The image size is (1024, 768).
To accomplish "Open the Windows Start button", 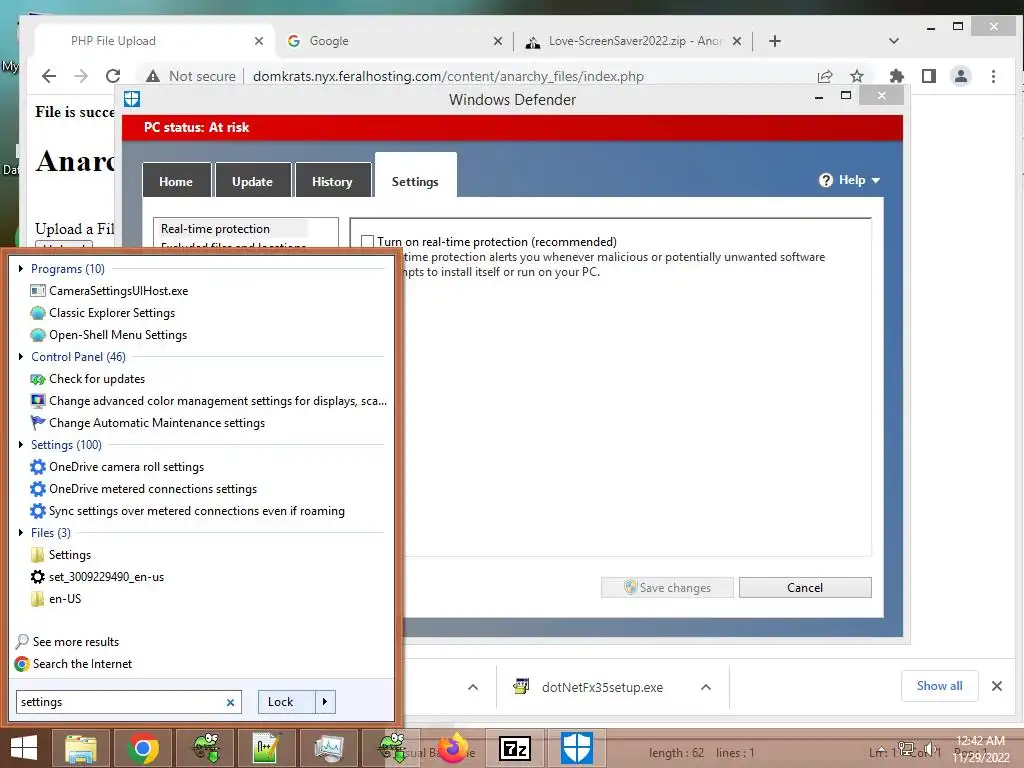I will [24, 748].
